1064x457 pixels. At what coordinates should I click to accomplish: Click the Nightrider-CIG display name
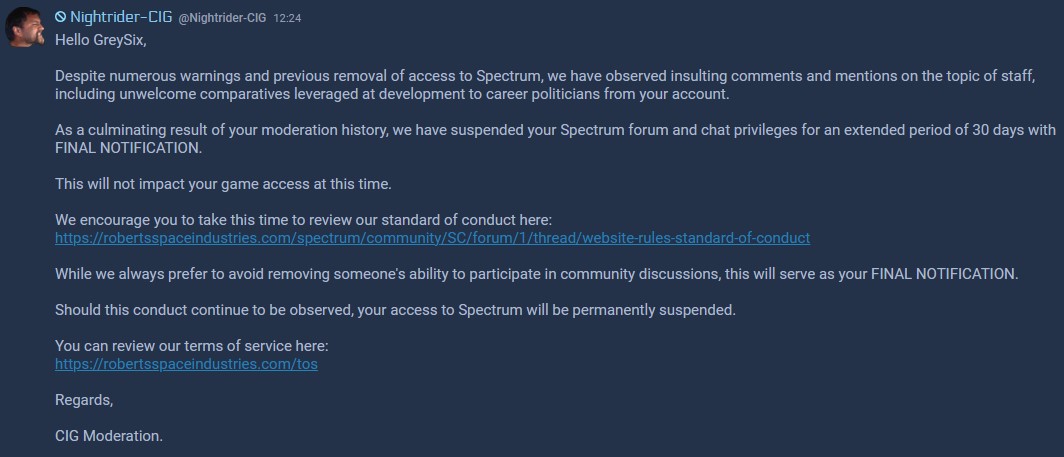121,17
